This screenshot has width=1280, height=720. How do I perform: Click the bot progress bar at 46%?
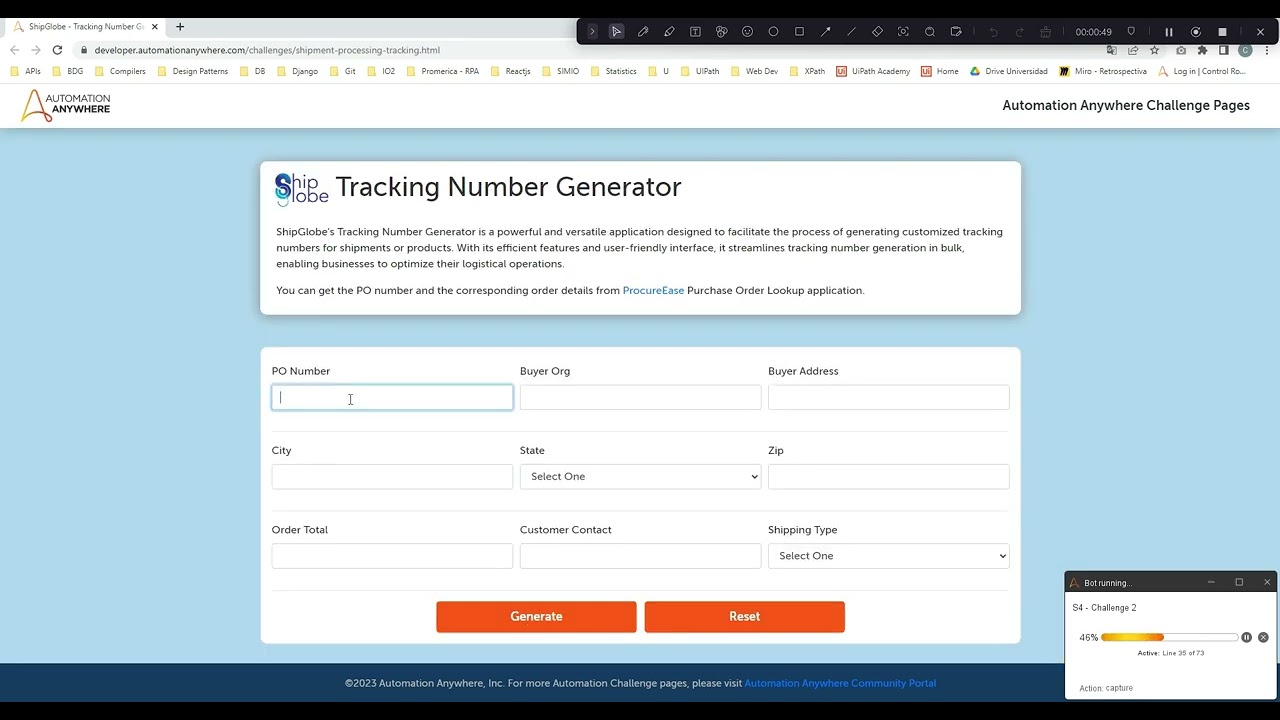click(1169, 637)
